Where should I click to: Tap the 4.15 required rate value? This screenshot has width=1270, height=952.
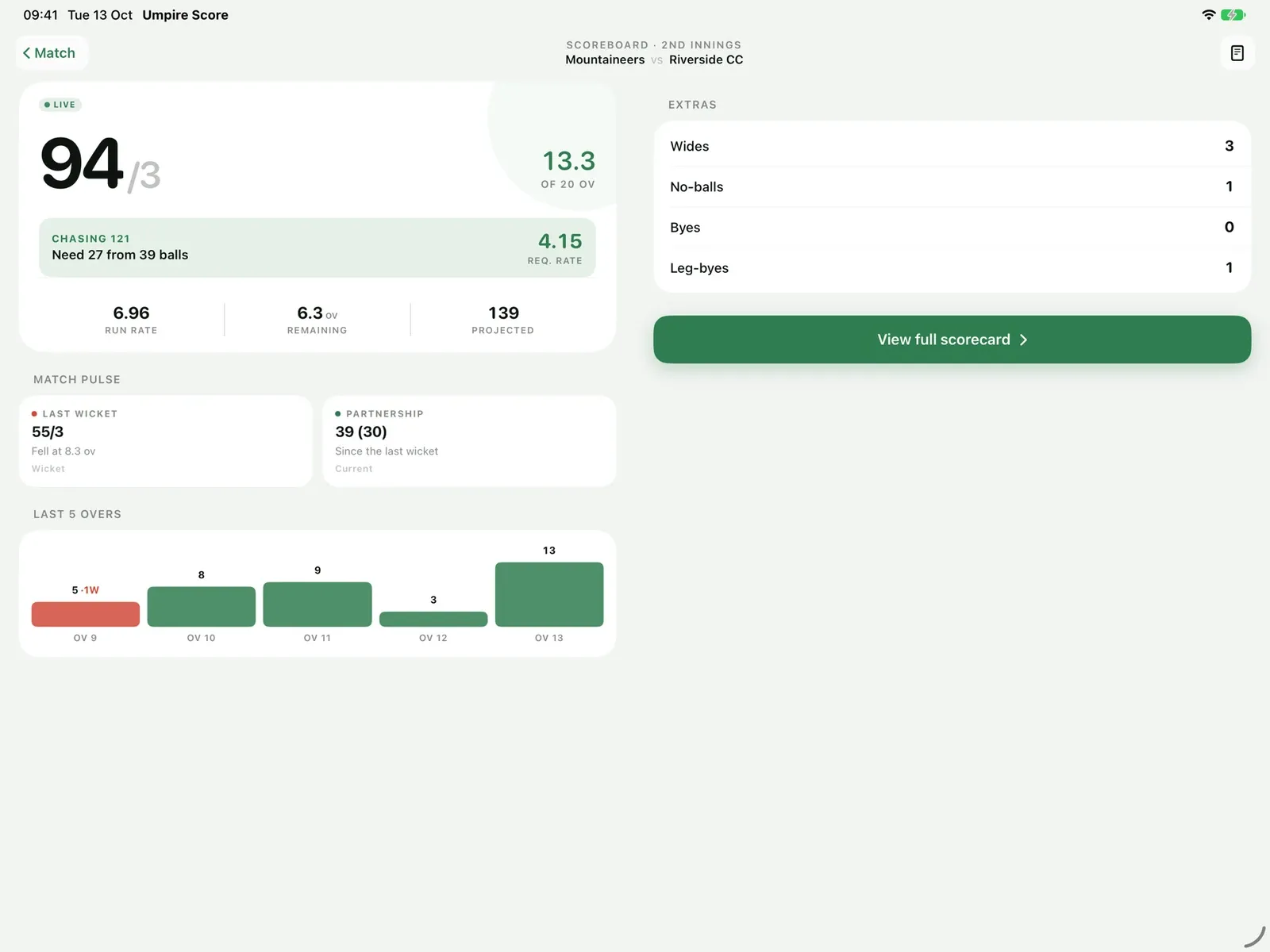click(560, 241)
